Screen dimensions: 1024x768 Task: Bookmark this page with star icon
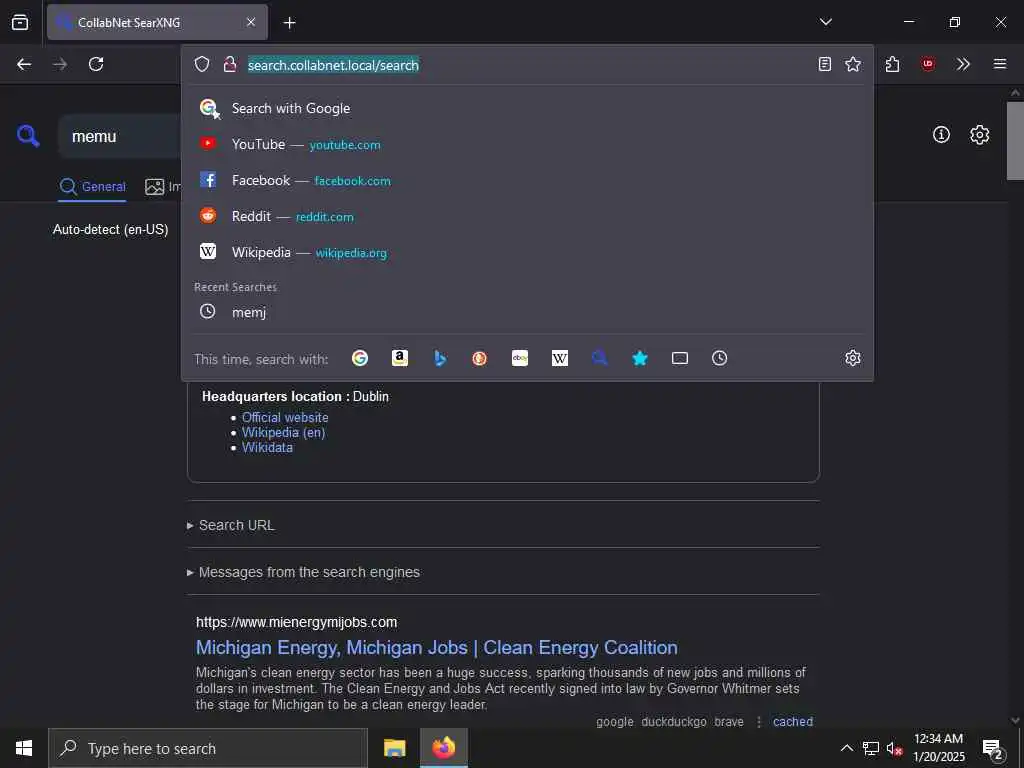coord(853,64)
